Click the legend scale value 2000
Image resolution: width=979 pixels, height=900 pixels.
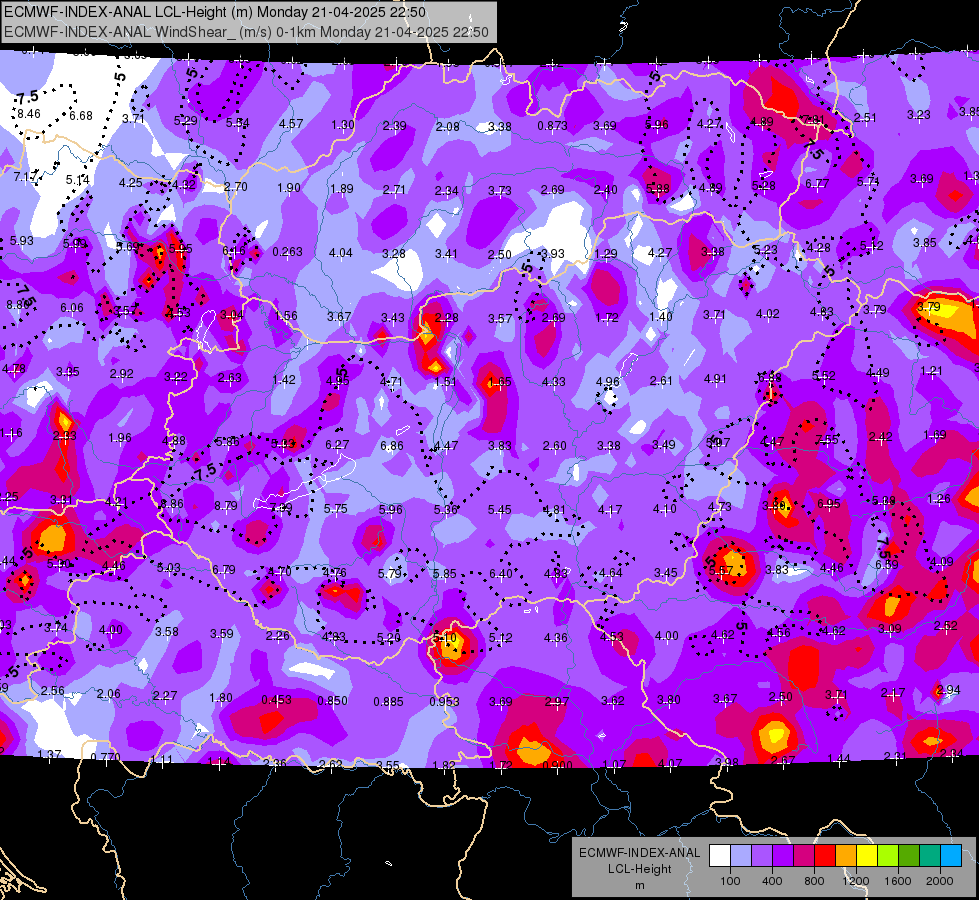(940, 881)
